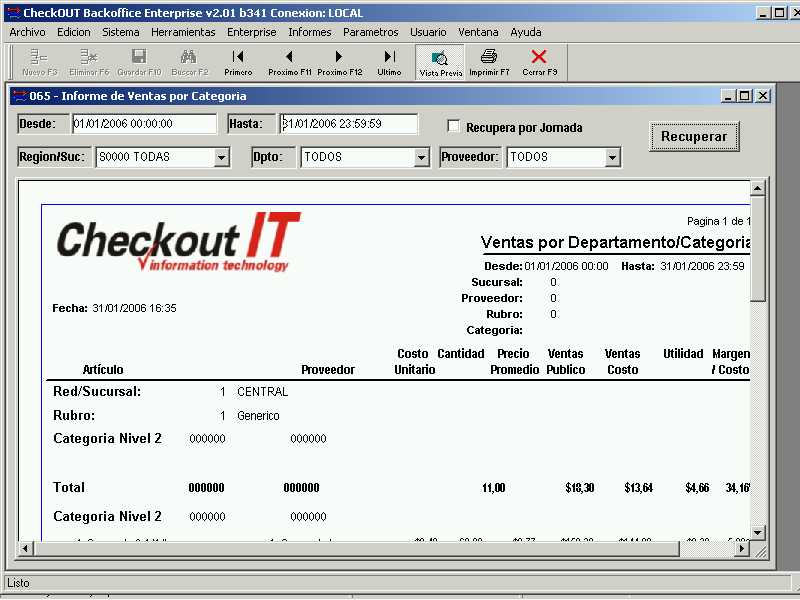Click the 'Utilidad' column header
800x600 pixels.
click(x=683, y=354)
